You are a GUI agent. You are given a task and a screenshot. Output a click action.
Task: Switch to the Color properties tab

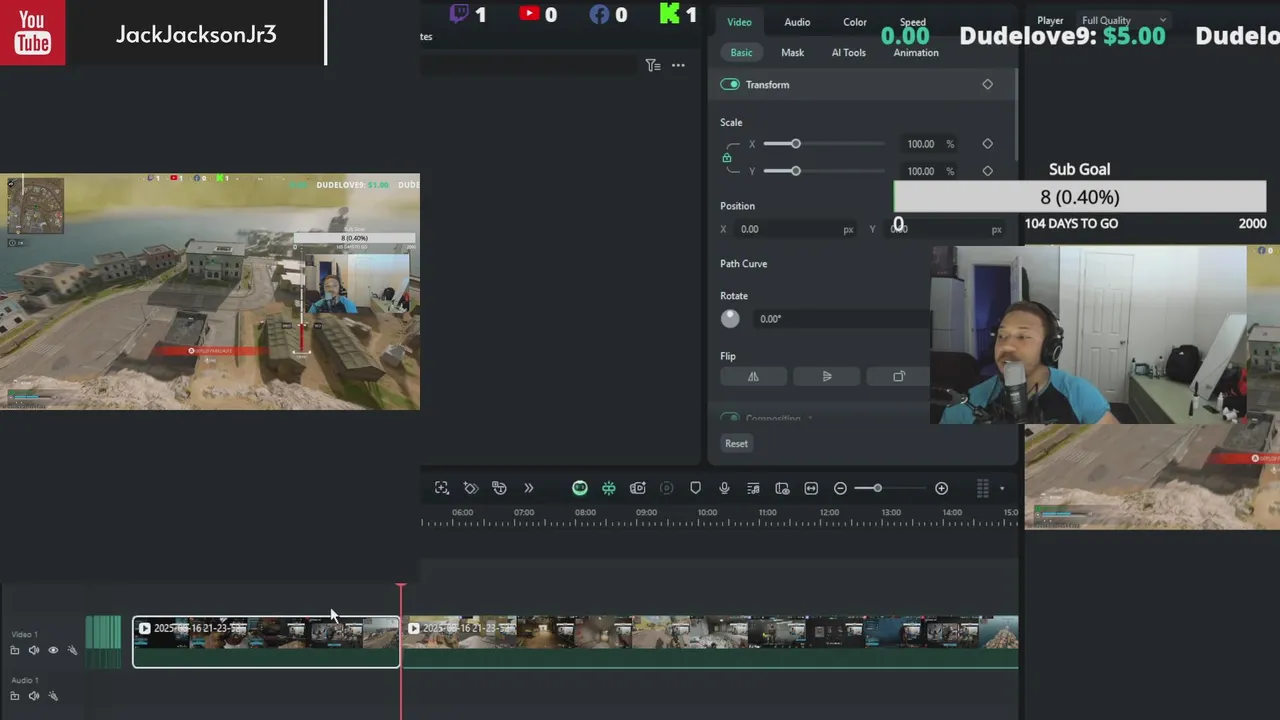pyautogui.click(x=855, y=22)
